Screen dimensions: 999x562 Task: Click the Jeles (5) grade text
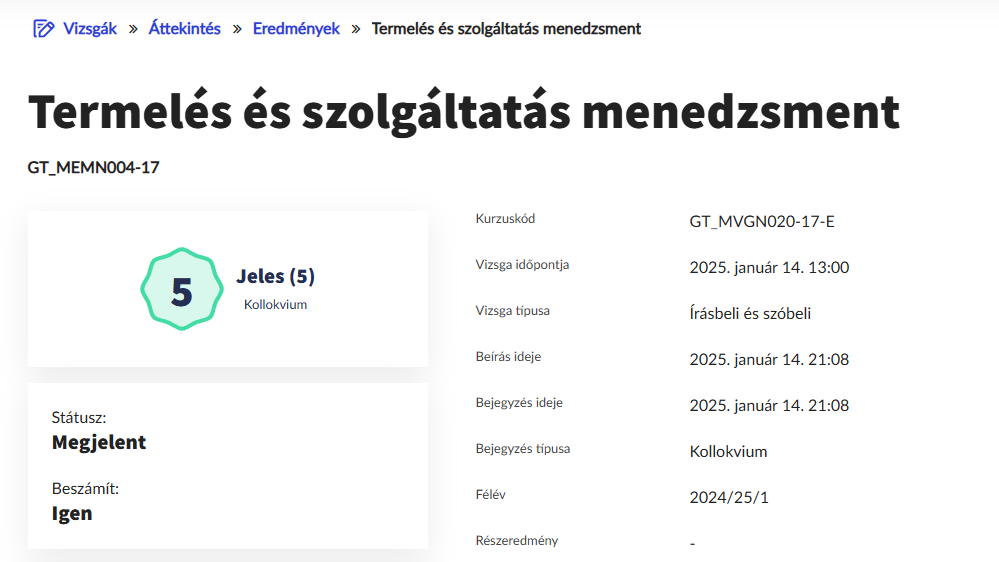pos(275,276)
